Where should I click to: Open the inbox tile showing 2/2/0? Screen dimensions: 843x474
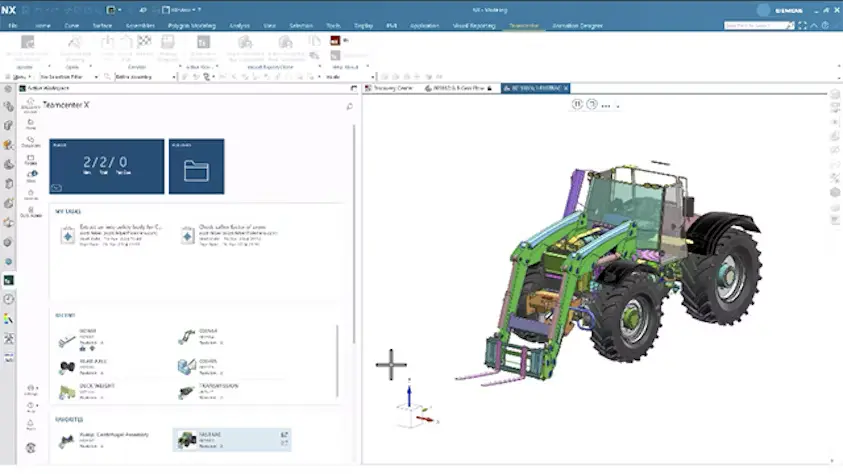106,166
